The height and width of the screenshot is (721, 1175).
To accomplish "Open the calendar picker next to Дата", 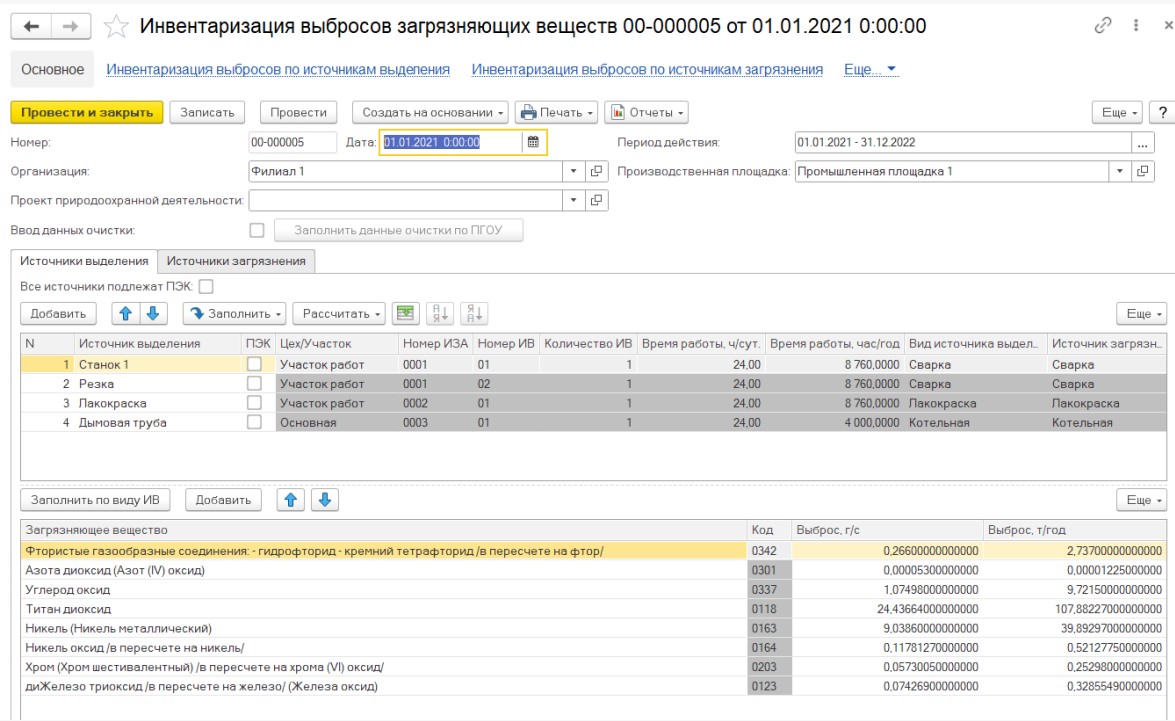I will click(x=533, y=142).
